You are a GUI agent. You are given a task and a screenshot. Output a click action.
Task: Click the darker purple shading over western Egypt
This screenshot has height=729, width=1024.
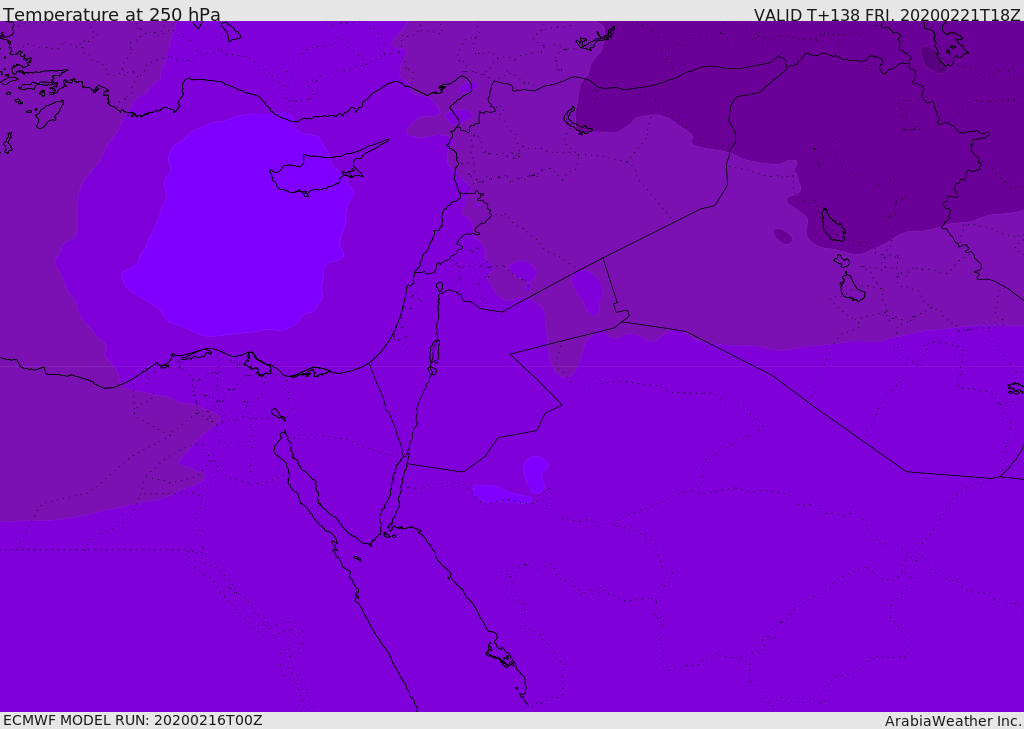click(90, 450)
